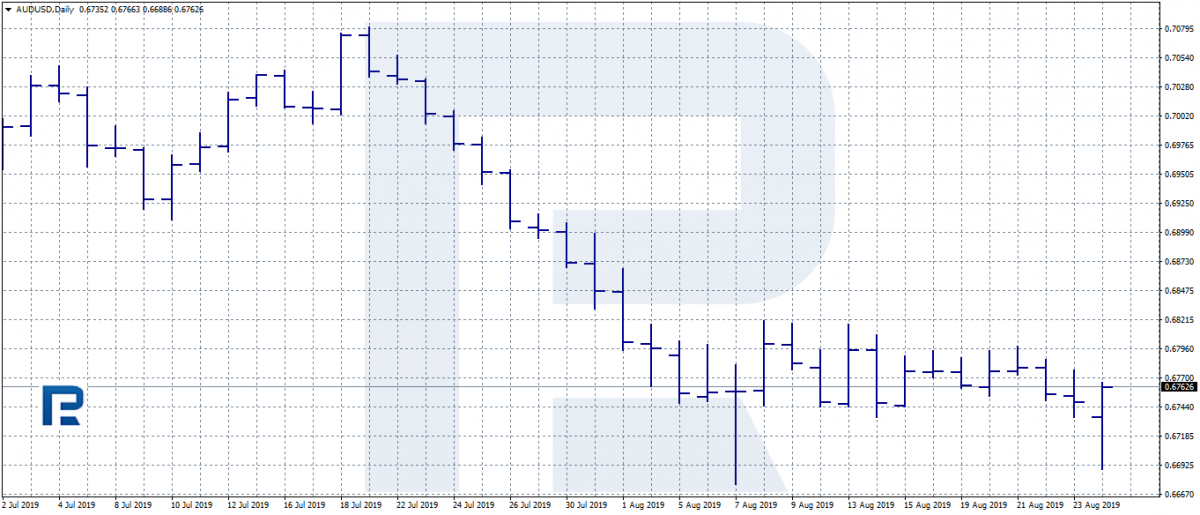The width and height of the screenshot is (1200, 515).
Task: Click the 0.70540 price axis label
Action: [x=1178, y=57]
